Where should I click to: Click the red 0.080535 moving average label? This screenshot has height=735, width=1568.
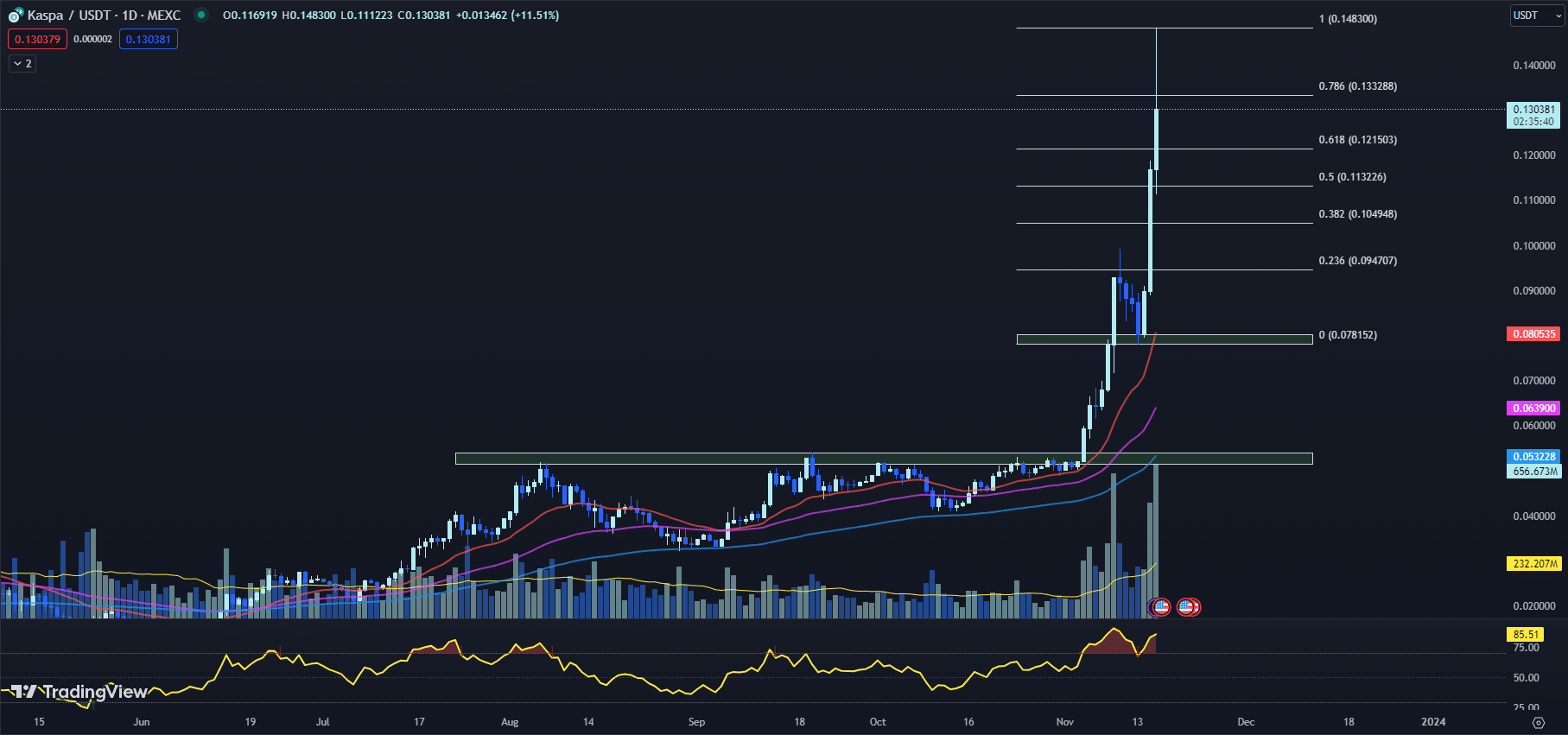pyautogui.click(x=1533, y=334)
